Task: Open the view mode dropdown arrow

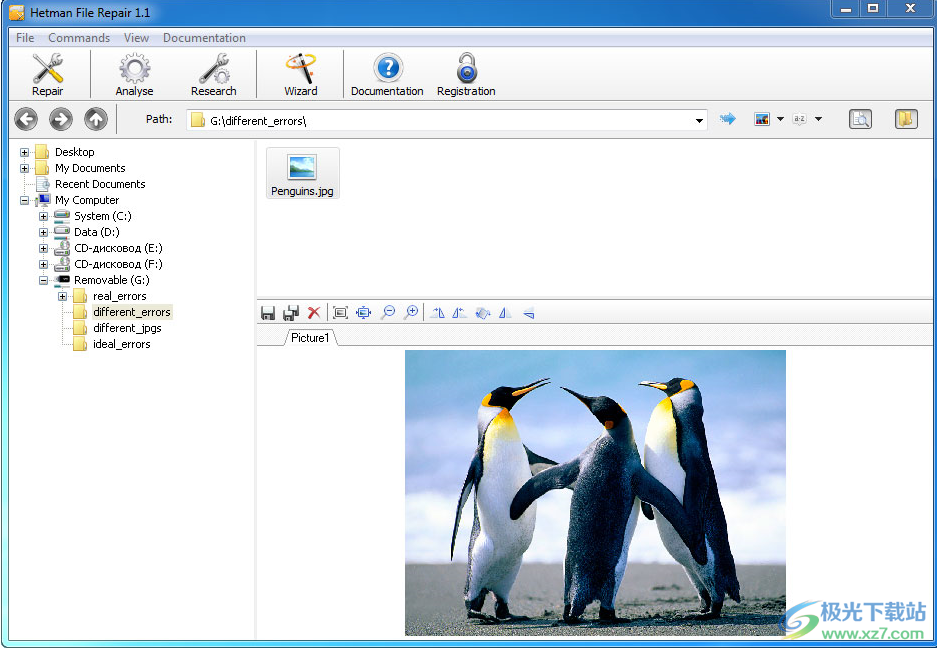Action: [780, 119]
